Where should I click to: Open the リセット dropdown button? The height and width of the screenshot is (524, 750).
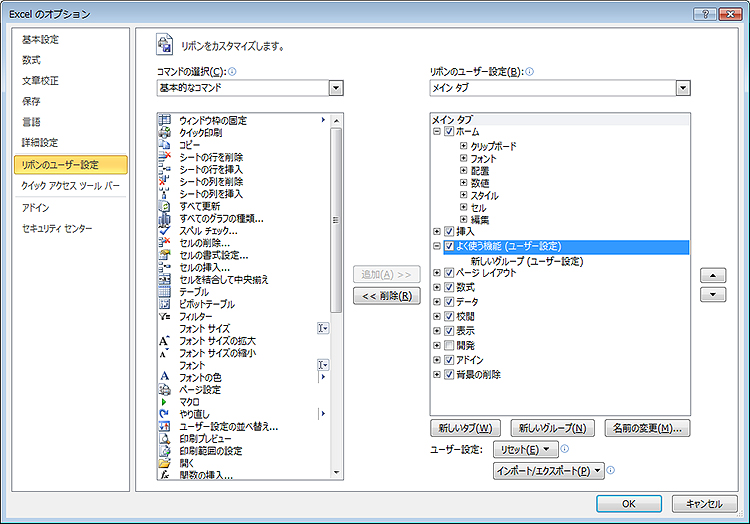tap(526, 449)
